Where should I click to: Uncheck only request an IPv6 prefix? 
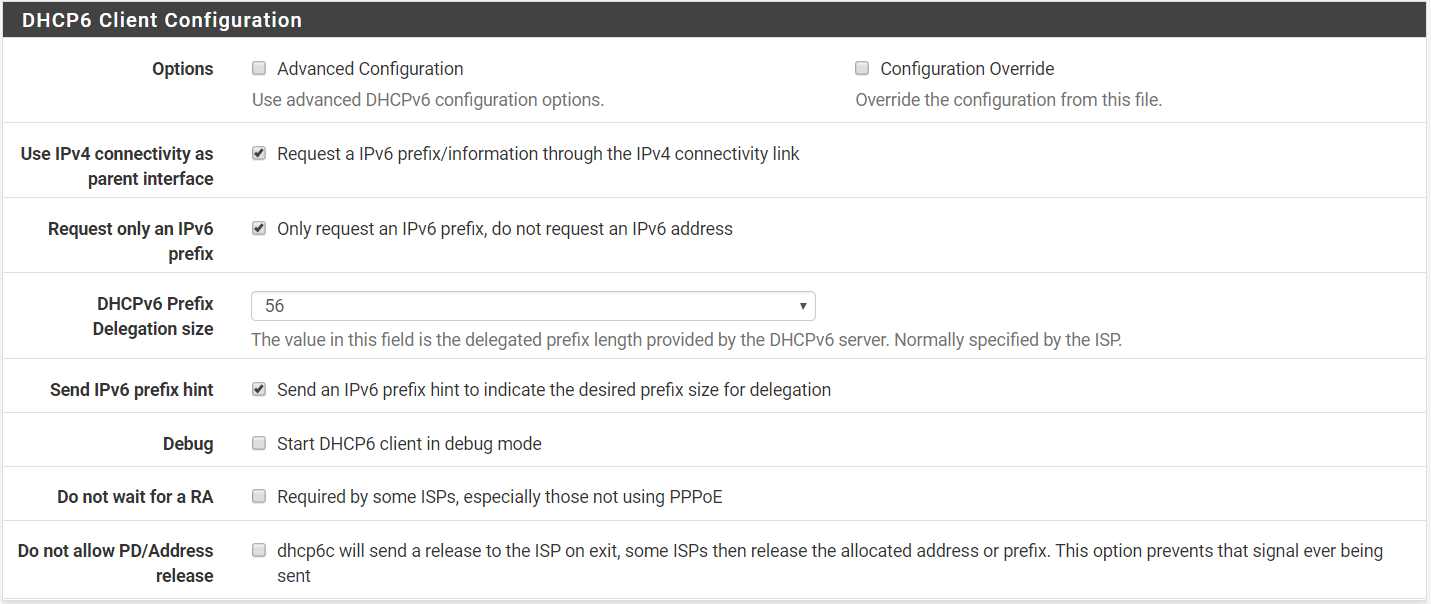259,229
